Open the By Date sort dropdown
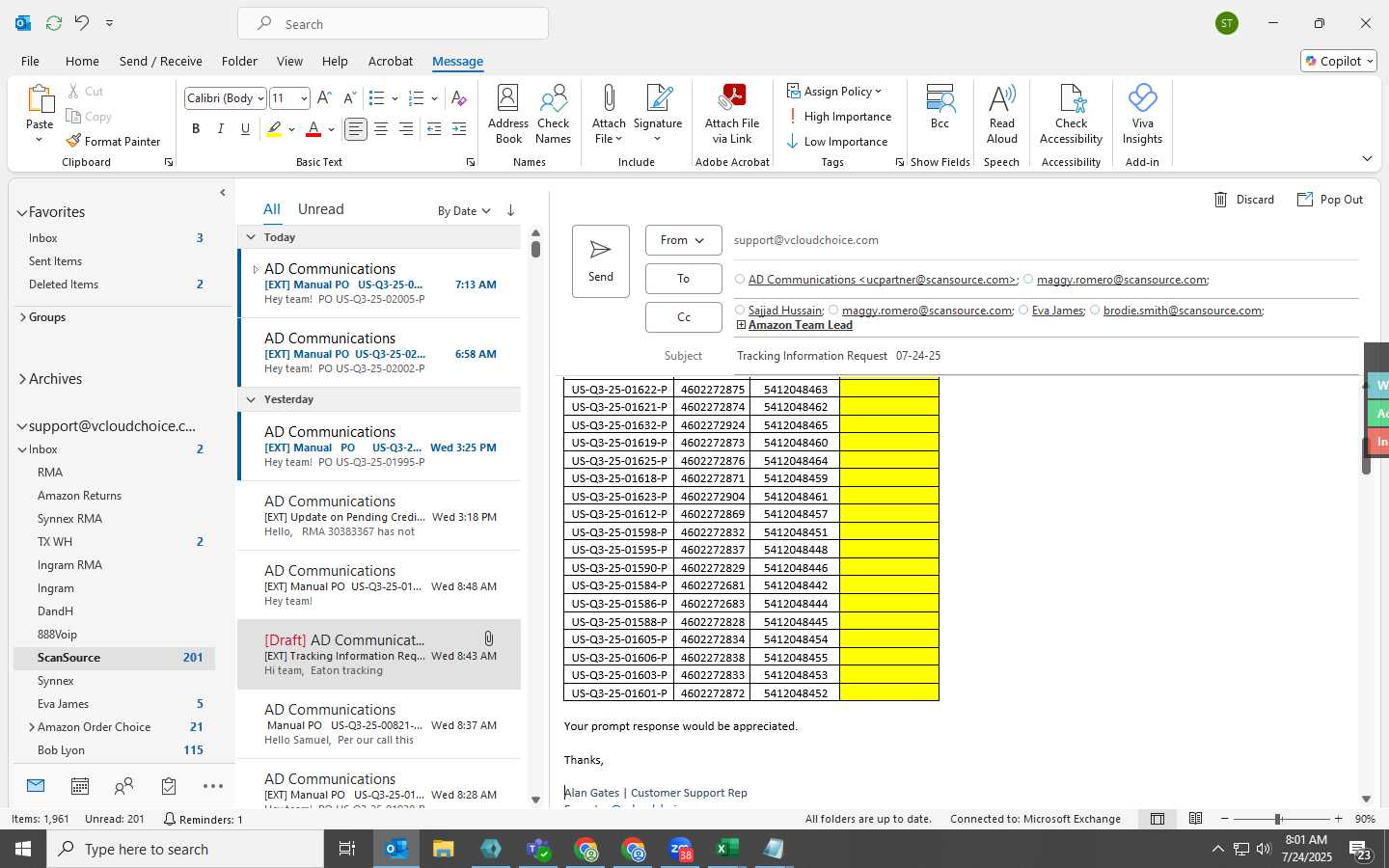The image size is (1389, 868). click(x=464, y=211)
